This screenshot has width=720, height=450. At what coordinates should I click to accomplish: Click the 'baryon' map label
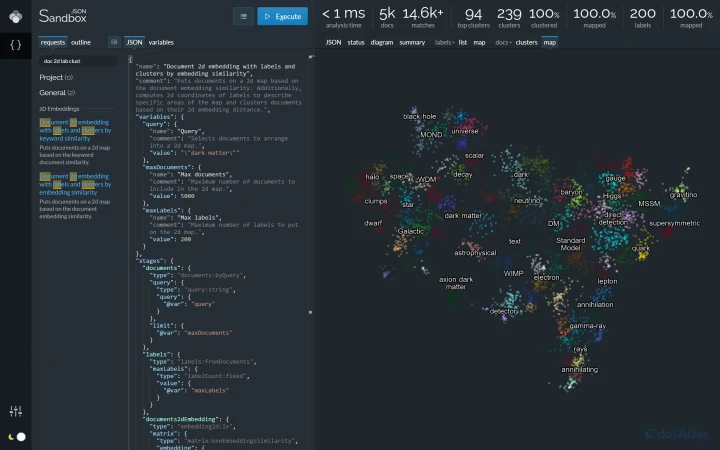(x=571, y=192)
